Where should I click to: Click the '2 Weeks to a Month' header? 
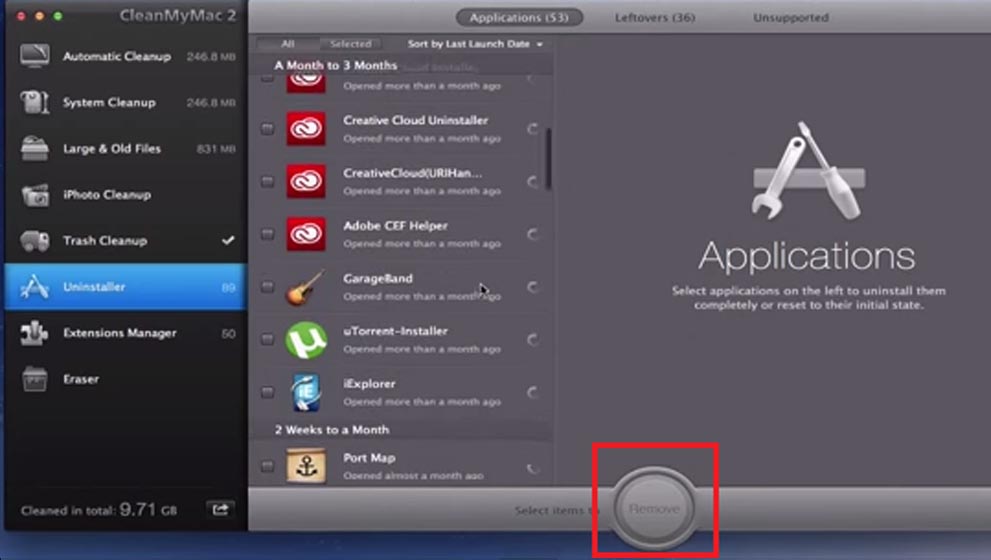coord(332,430)
